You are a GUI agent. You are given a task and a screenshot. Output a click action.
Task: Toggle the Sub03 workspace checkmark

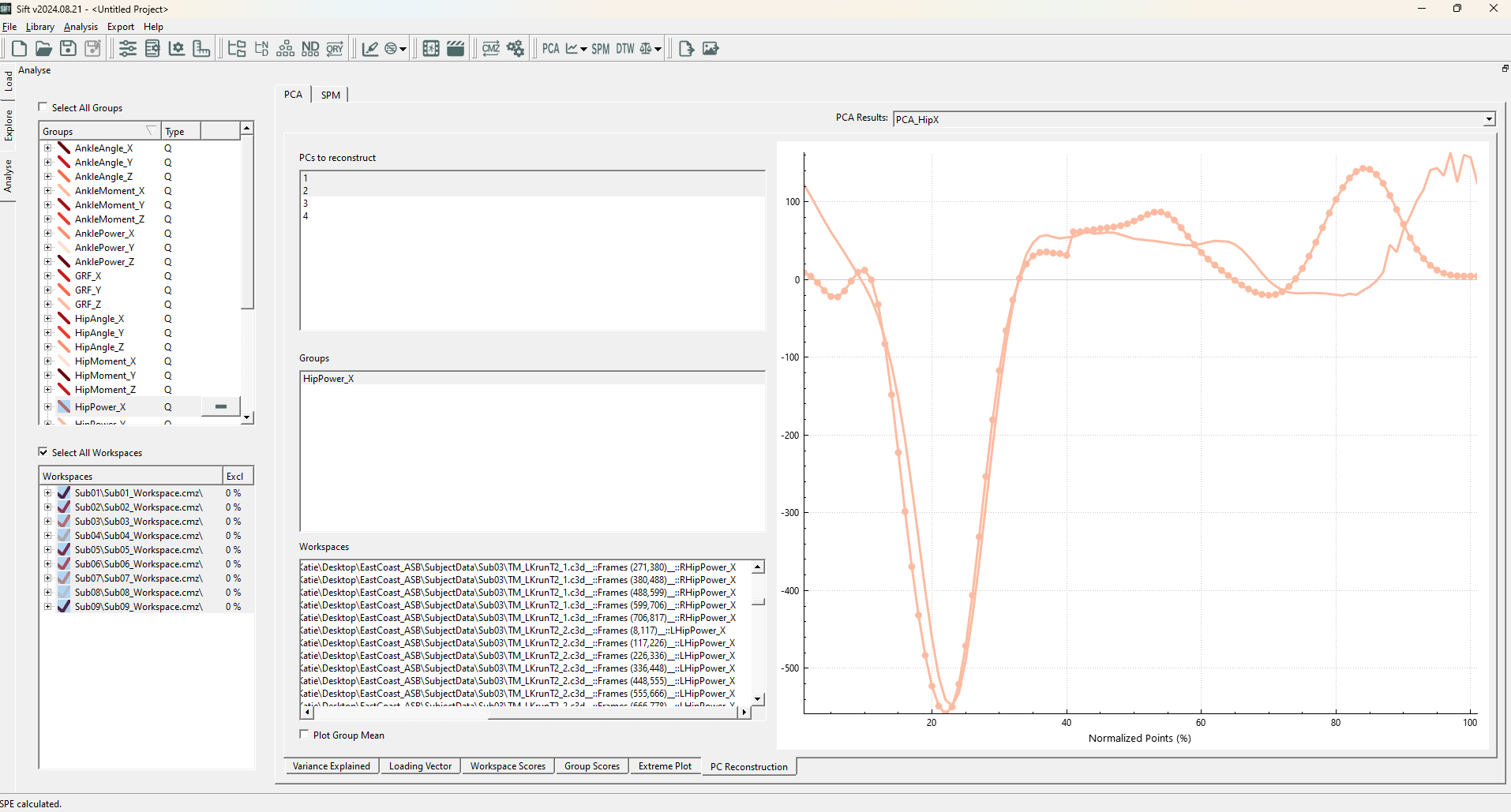coord(64,521)
